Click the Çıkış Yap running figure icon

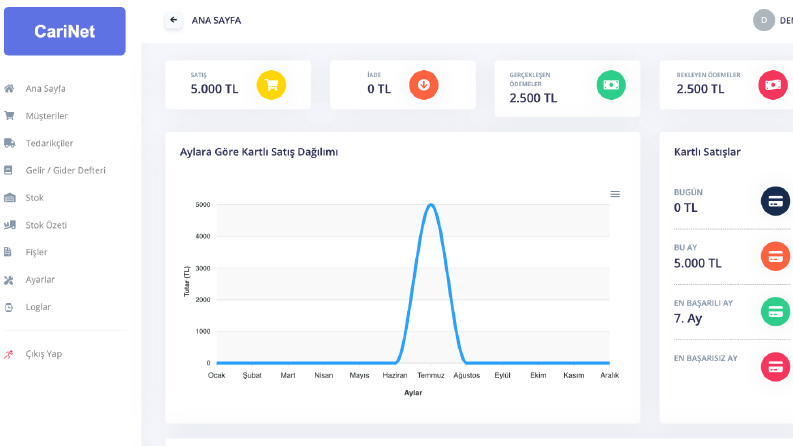9,354
